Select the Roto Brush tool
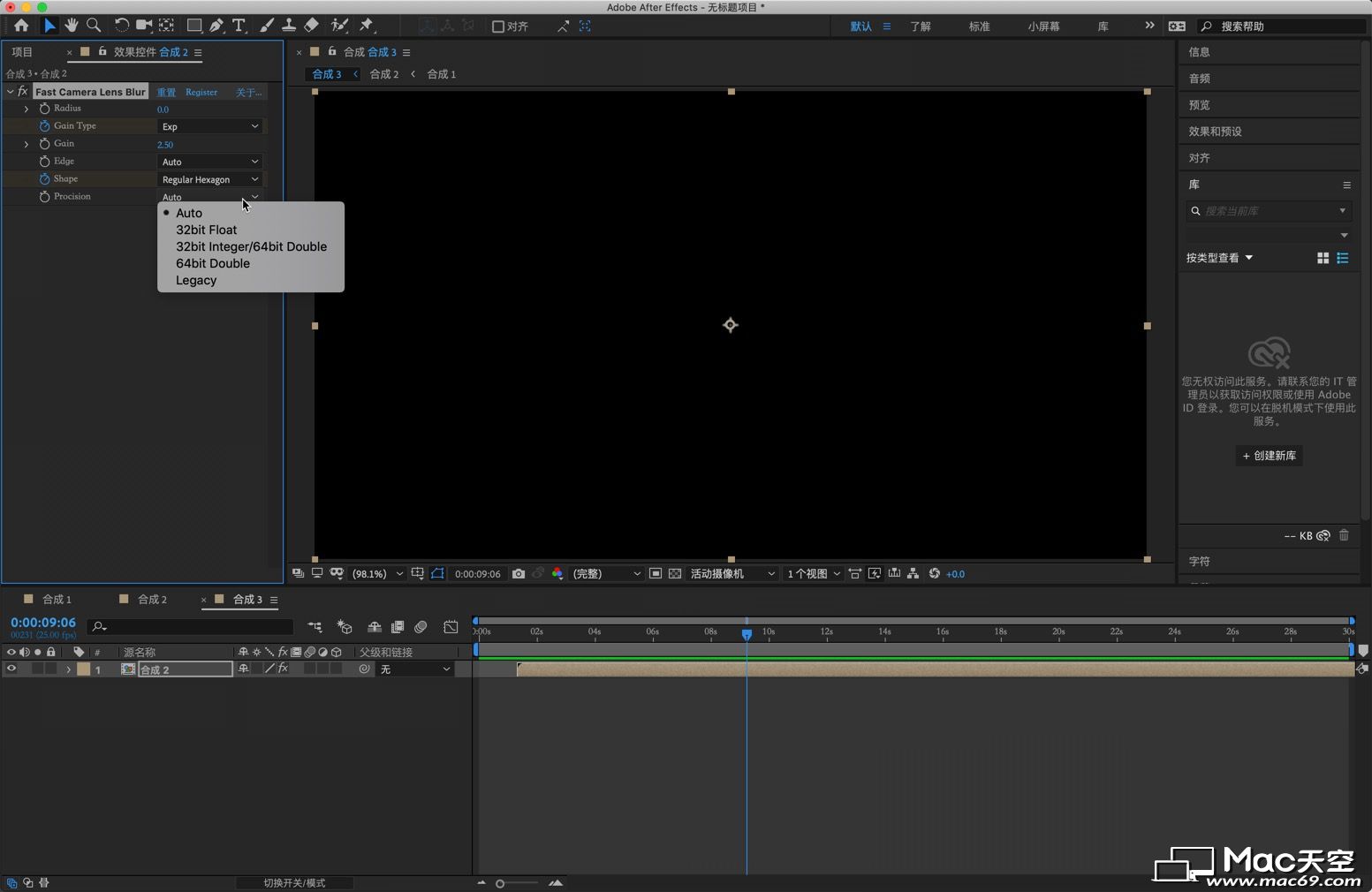 coord(339,26)
